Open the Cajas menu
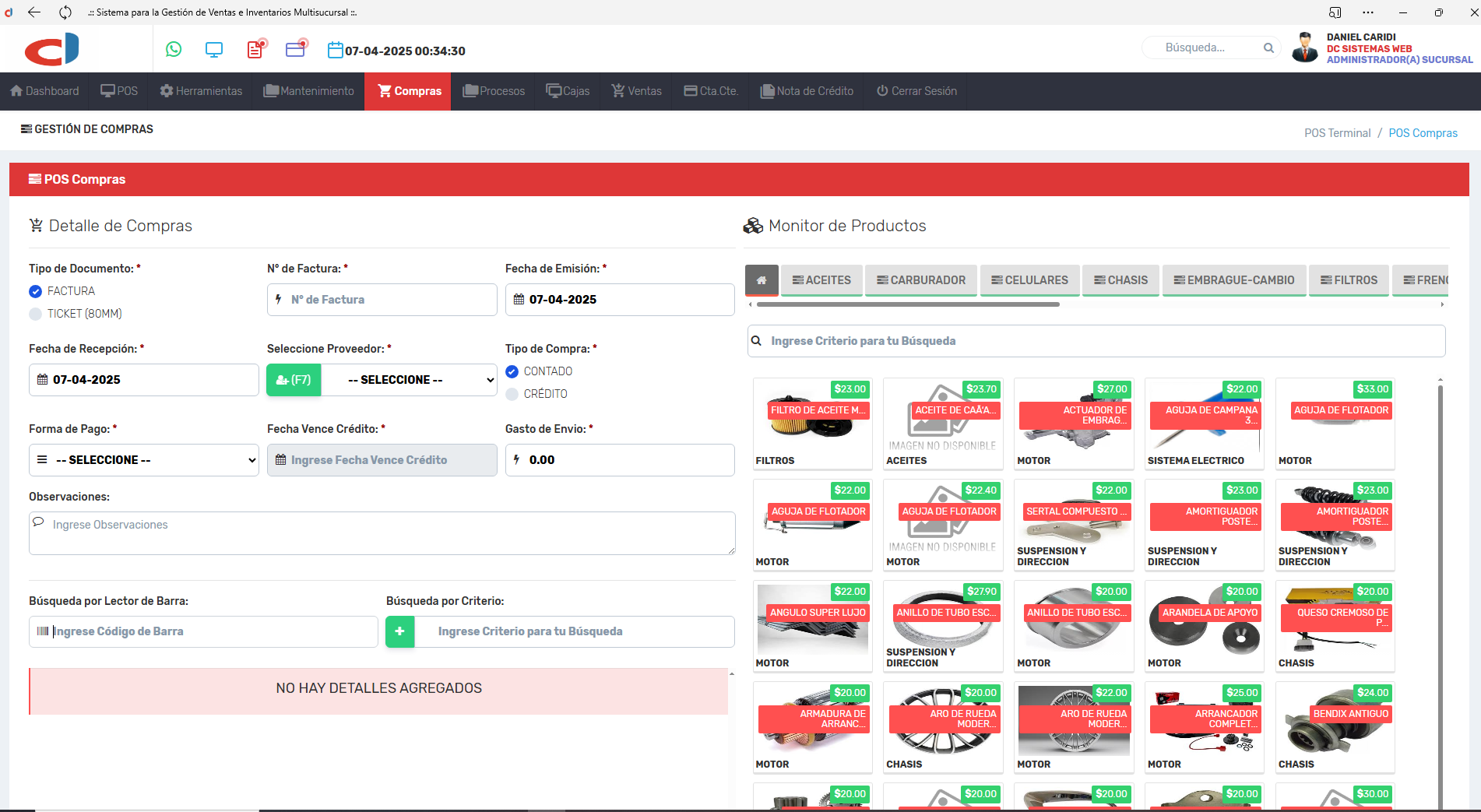1481x812 pixels. pos(568,91)
